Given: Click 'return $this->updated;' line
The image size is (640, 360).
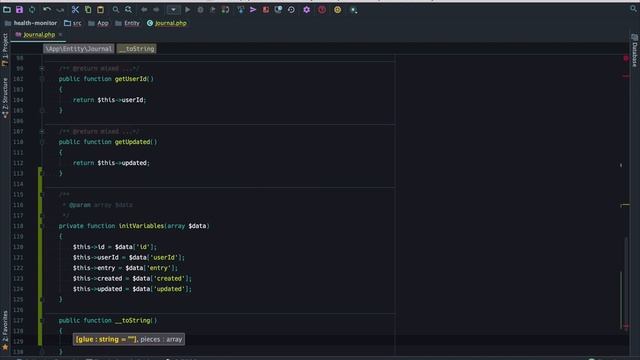Looking at the screenshot, I should click(111, 163).
